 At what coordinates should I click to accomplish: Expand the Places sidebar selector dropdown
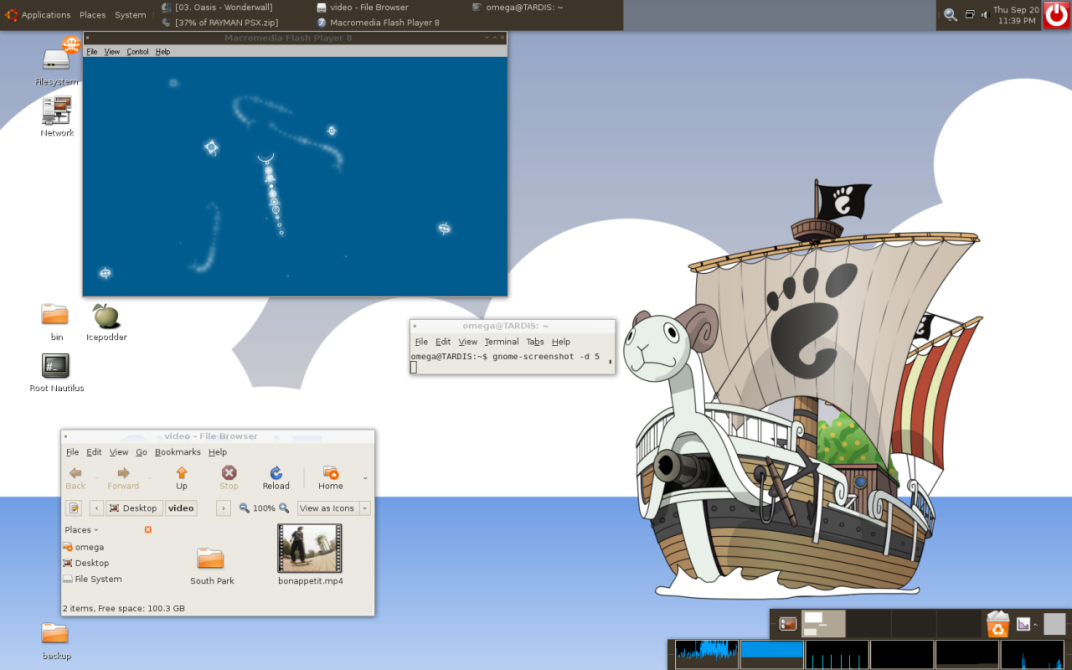click(x=81, y=530)
